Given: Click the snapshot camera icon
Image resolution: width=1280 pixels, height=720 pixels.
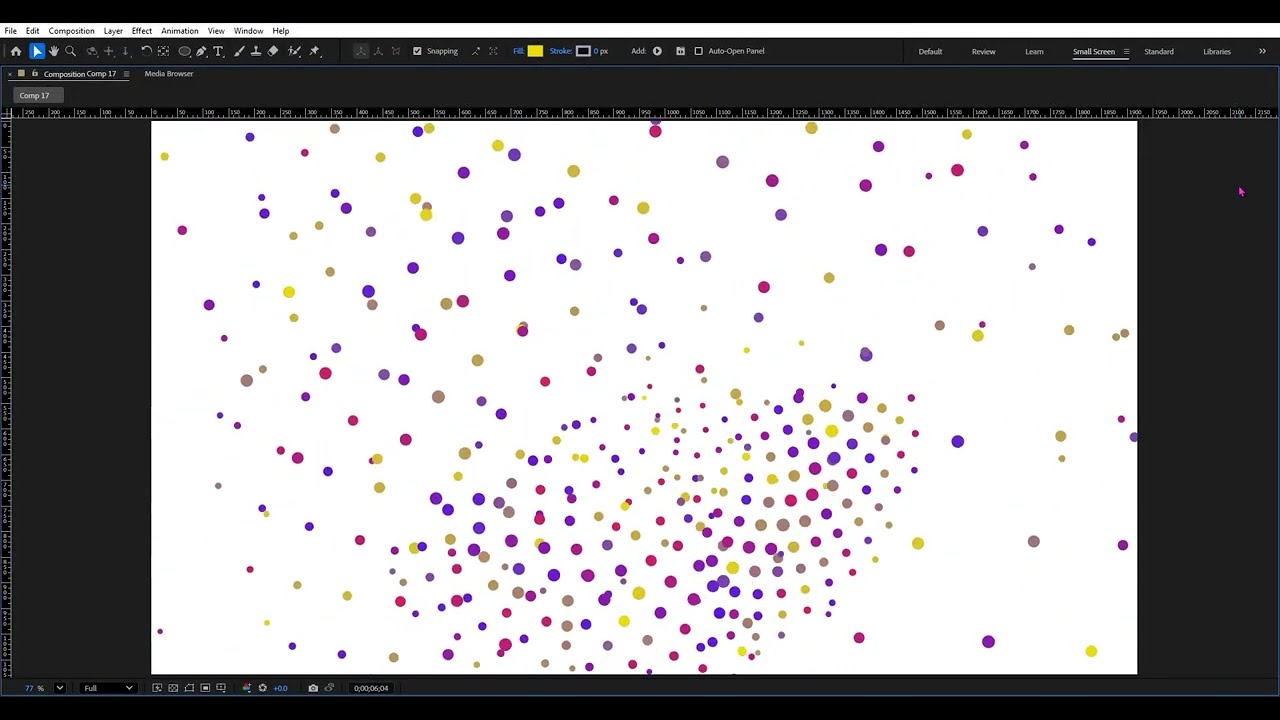Looking at the screenshot, I should tap(313, 688).
